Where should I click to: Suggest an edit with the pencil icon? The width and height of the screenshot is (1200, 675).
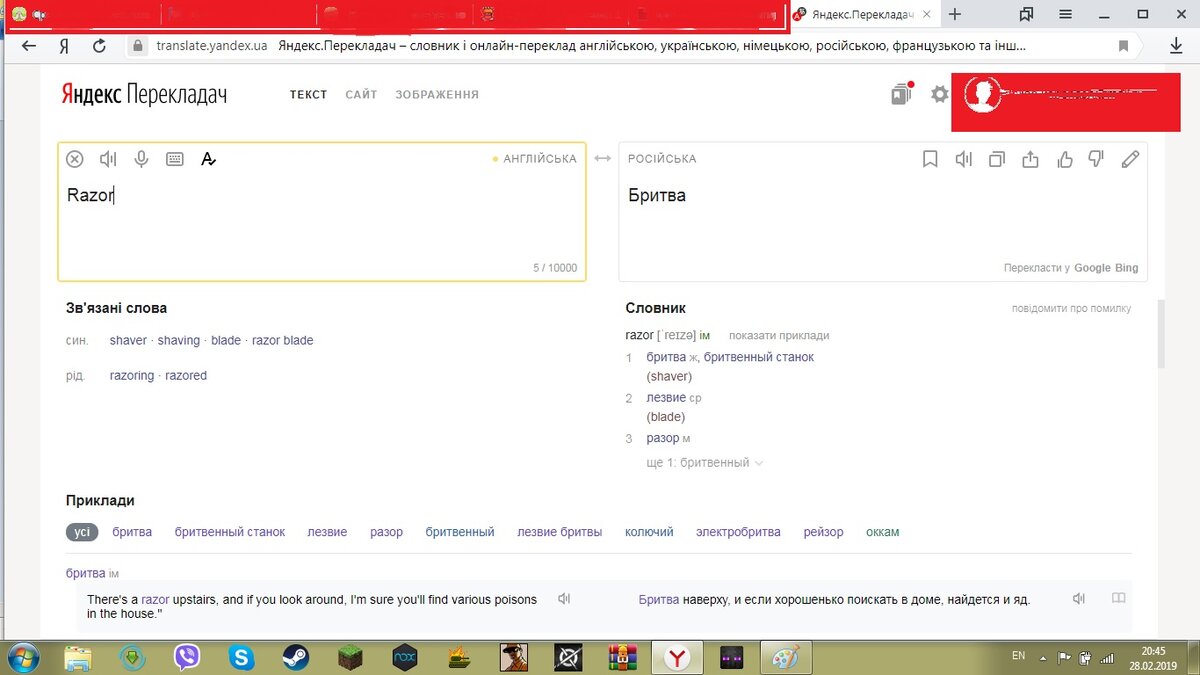pos(1130,159)
